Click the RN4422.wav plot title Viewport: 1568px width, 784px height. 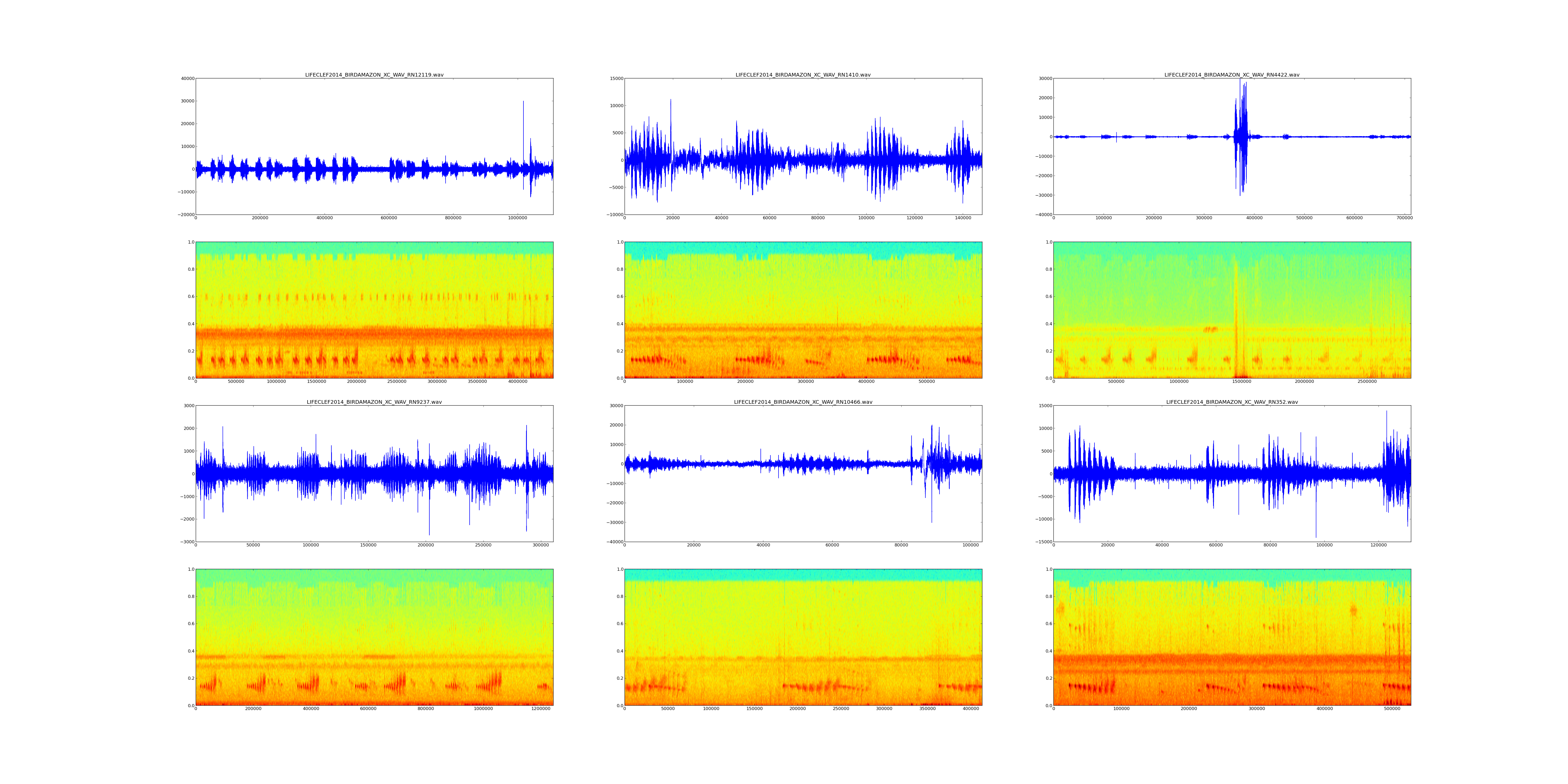coord(1231,75)
